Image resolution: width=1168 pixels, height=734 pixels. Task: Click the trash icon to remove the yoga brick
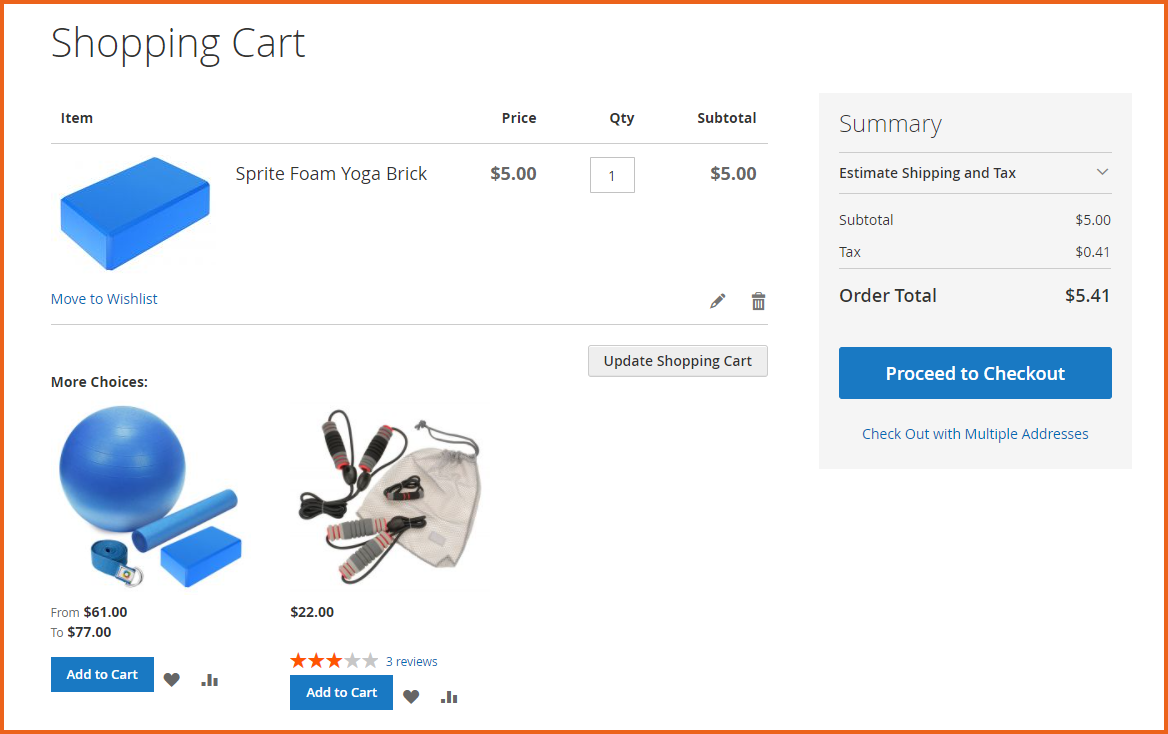pos(758,300)
